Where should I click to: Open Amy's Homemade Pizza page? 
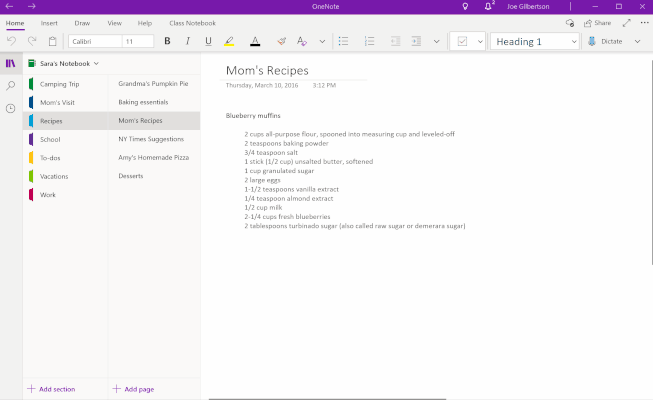pos(155,158)
